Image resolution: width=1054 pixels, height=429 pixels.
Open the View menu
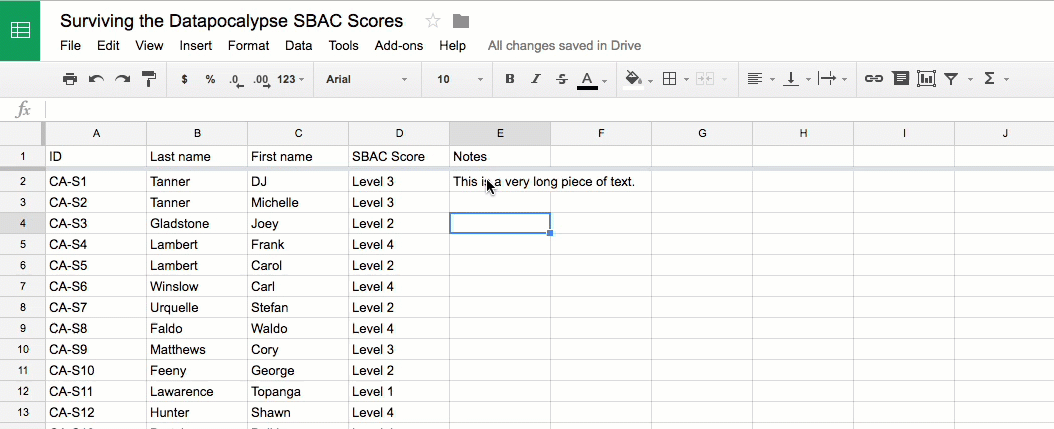coord(149,46)
